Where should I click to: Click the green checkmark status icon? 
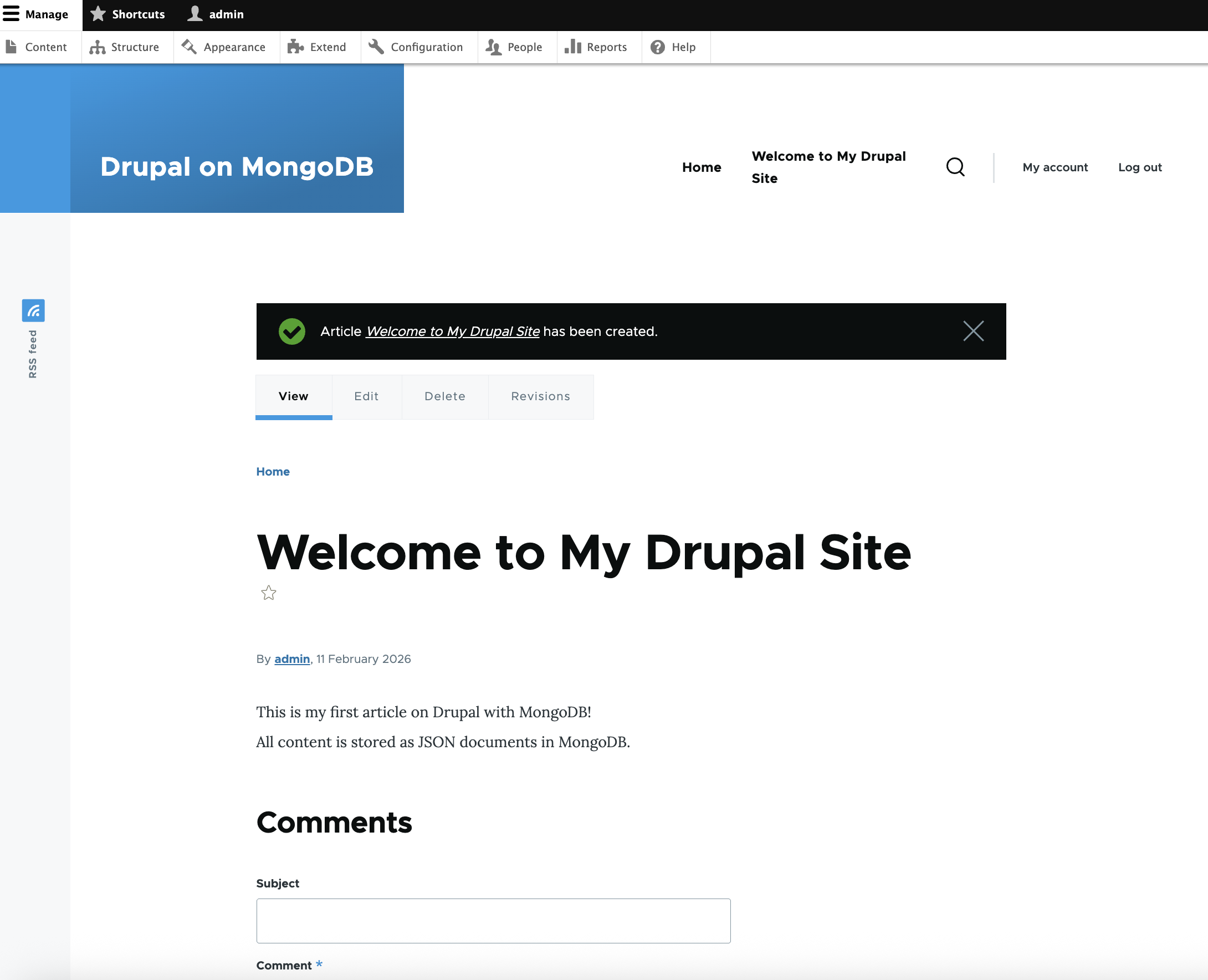click(291, 331)
